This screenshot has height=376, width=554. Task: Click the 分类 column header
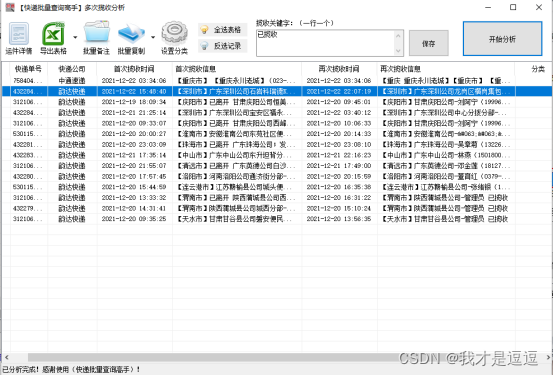(533, 69)
